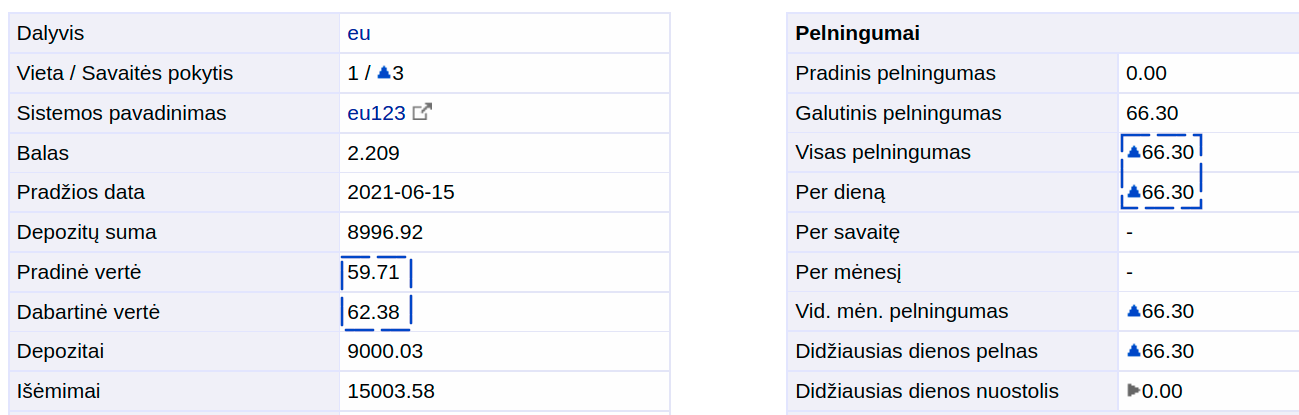Click the up arrow in Per dieną row
This screenshot has height=415, width=1299.
[1133, 192]
